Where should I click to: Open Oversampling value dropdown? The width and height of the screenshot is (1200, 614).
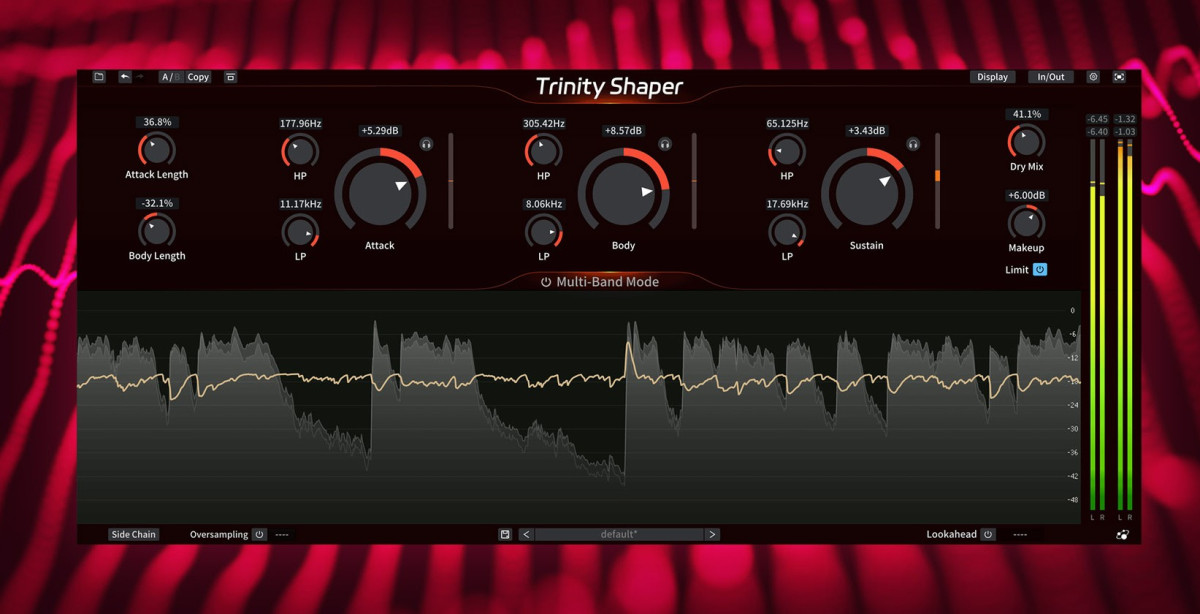282,534
